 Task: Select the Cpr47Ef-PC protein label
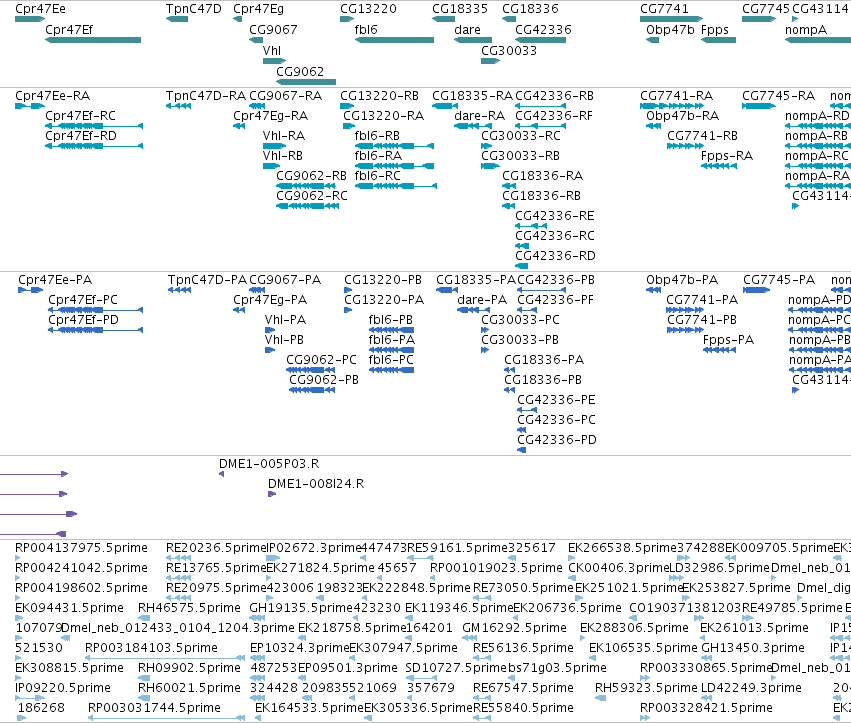pyautogui.click(x=83, y=300)
